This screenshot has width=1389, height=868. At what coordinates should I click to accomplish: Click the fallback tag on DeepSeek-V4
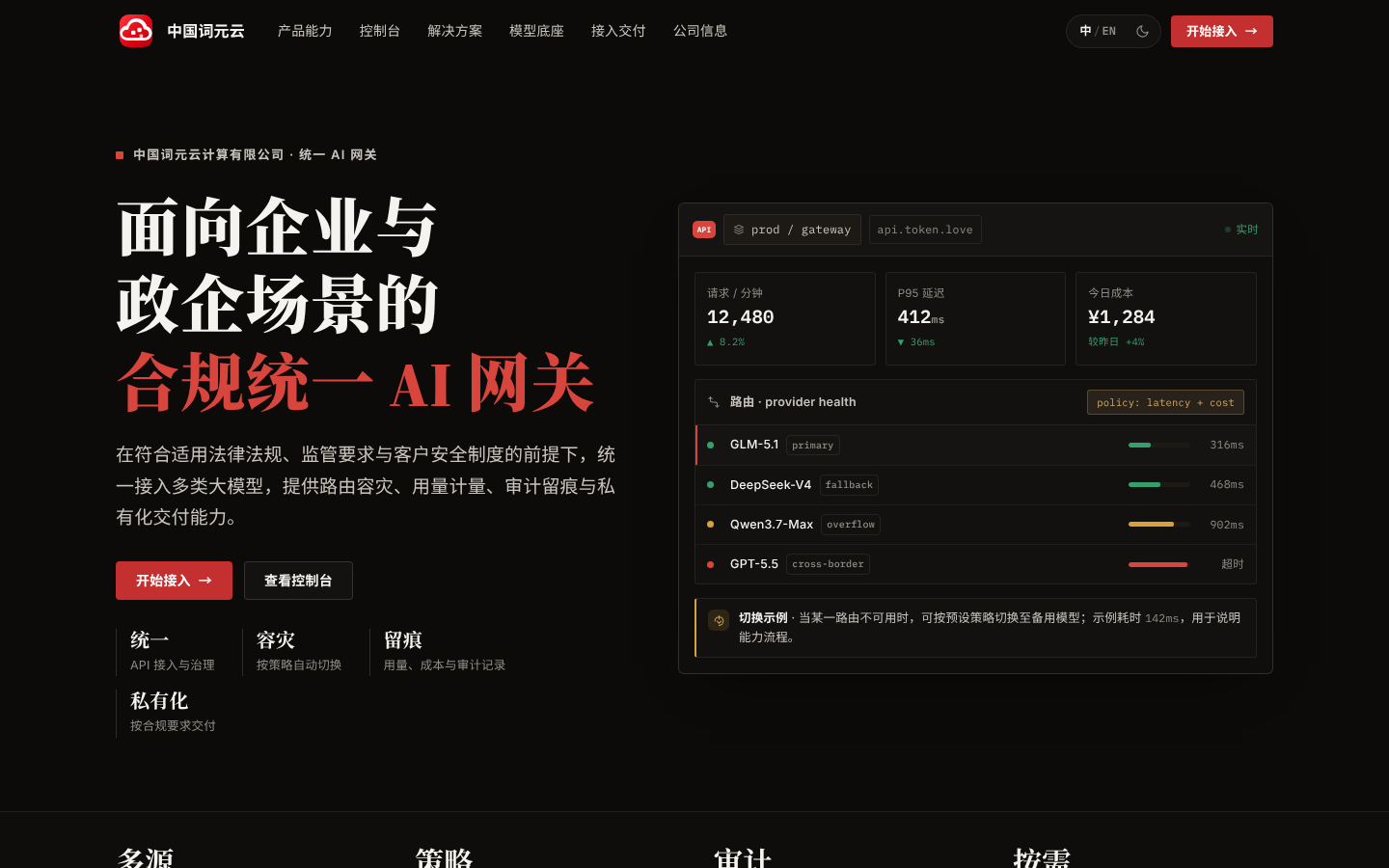pos(849,485)
